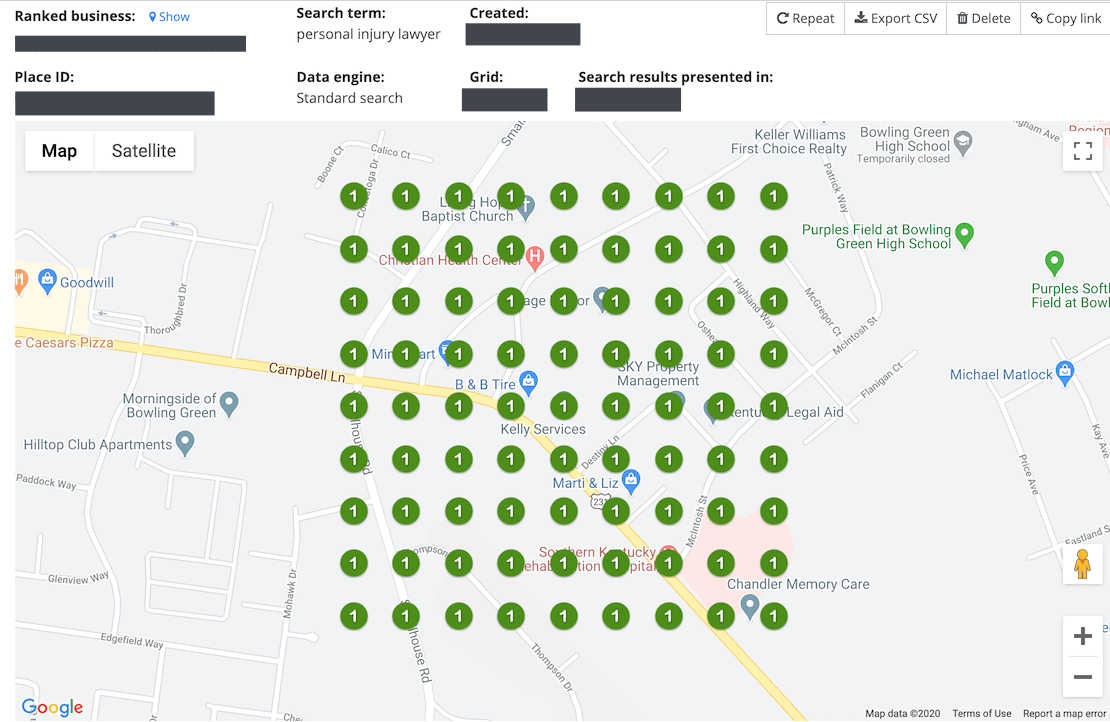
Task: Select the Map view tab
Action: tap(59, 151)
